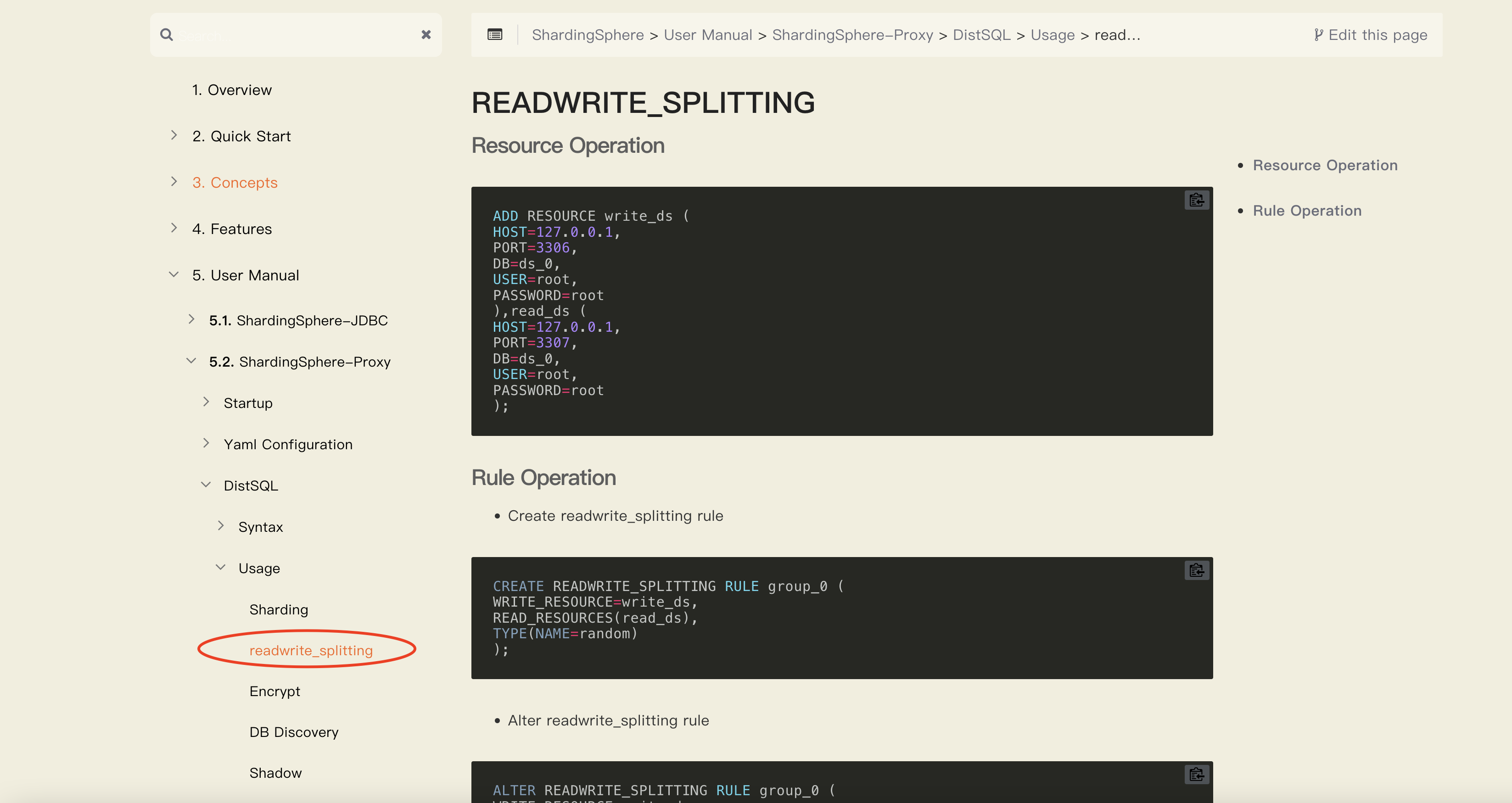This screenshot has width=1512, height=803.
Task: Click the search magnifier icon
Action: coord(167,34)
